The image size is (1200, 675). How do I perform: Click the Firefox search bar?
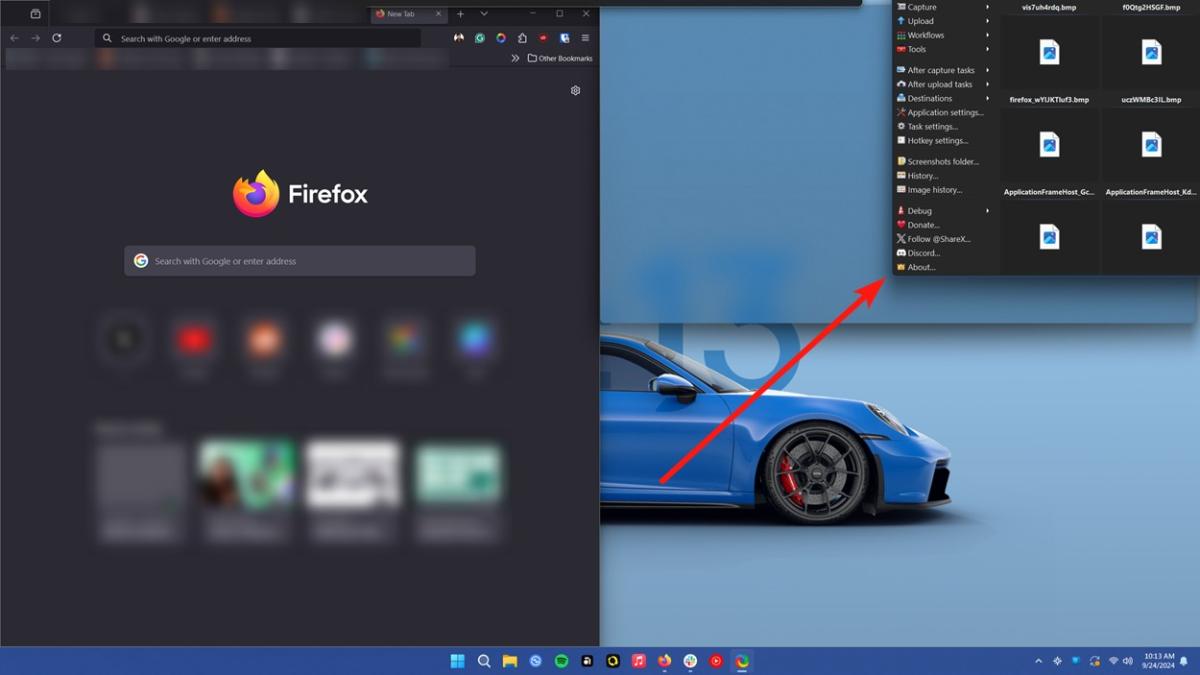point(298,260)
